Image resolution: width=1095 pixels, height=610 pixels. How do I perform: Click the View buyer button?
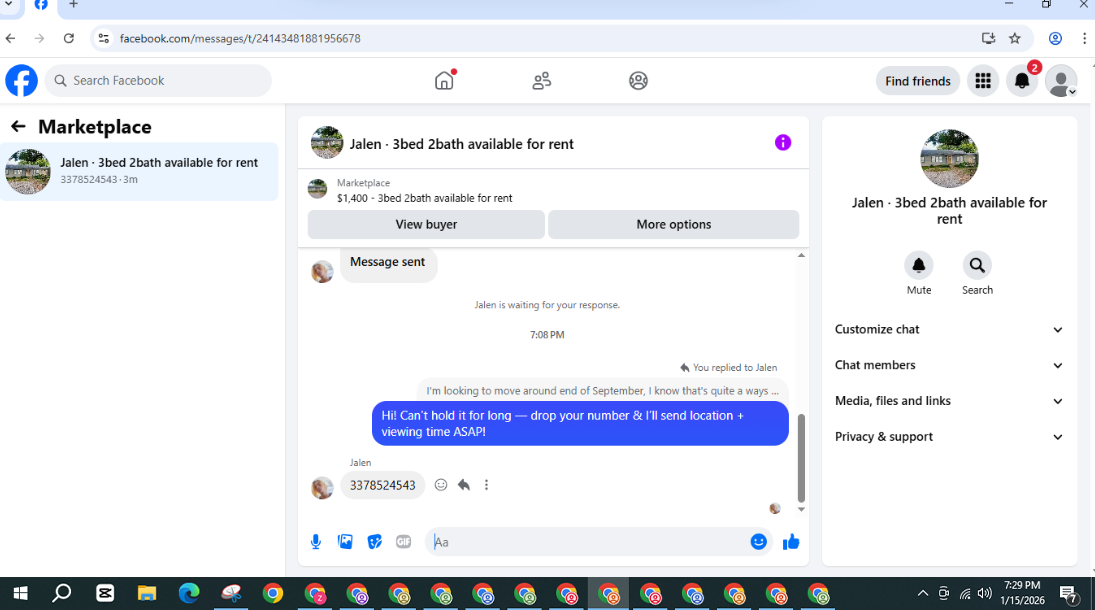click(x=426, y=224)
